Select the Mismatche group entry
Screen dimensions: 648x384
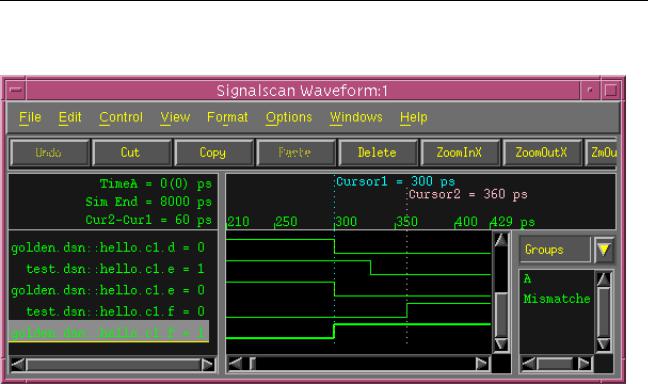tap(556, 298)
